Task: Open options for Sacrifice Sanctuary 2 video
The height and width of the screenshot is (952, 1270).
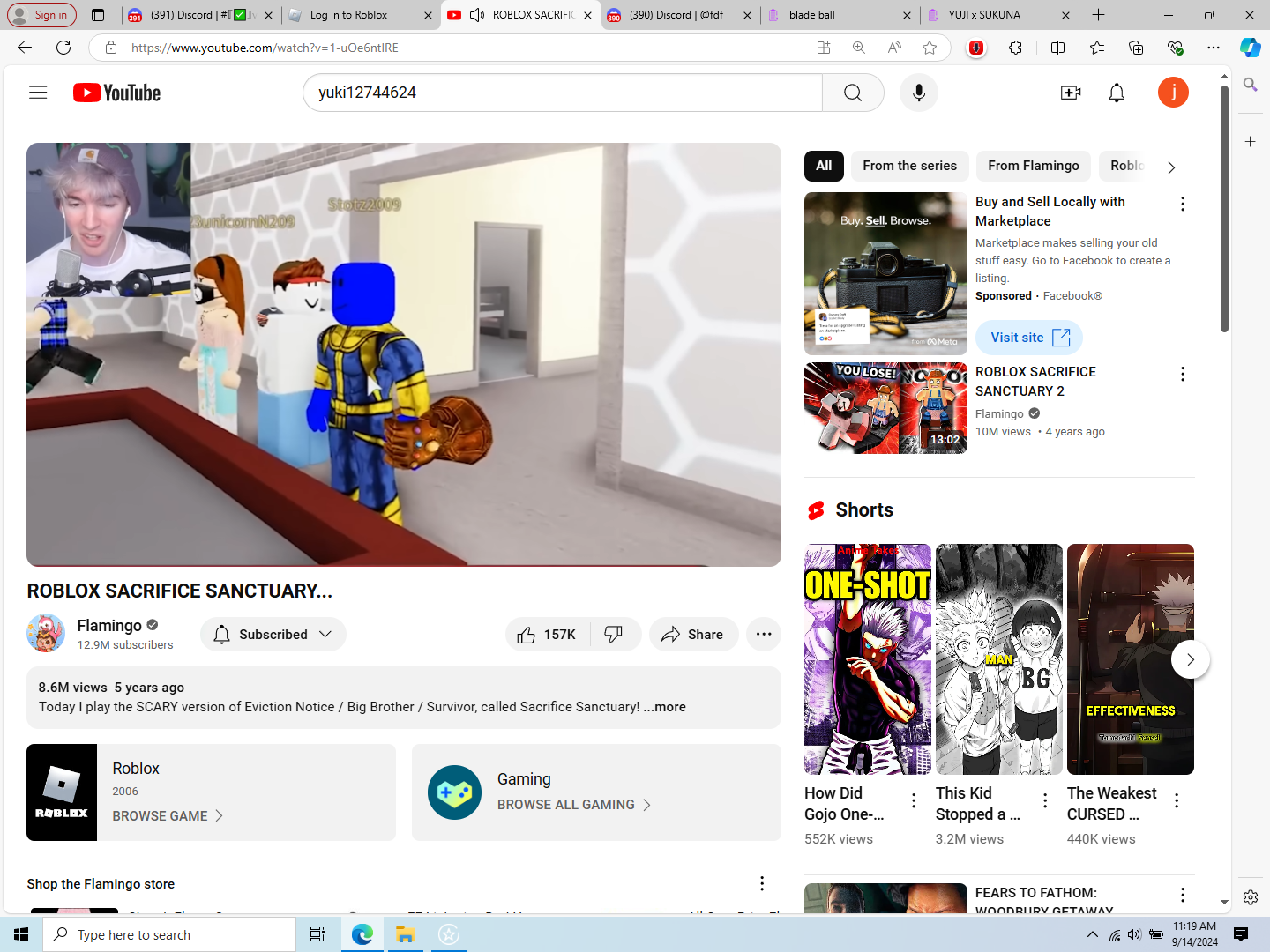Action: pos(1183,375)
